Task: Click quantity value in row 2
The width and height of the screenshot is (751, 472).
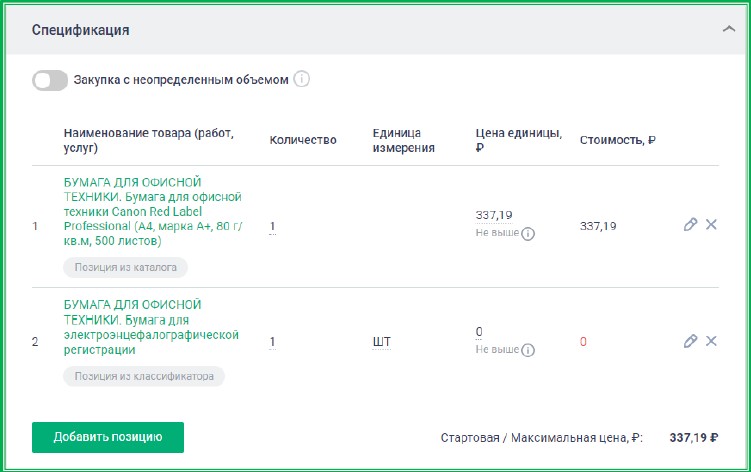Action: (x=272, y=342)
